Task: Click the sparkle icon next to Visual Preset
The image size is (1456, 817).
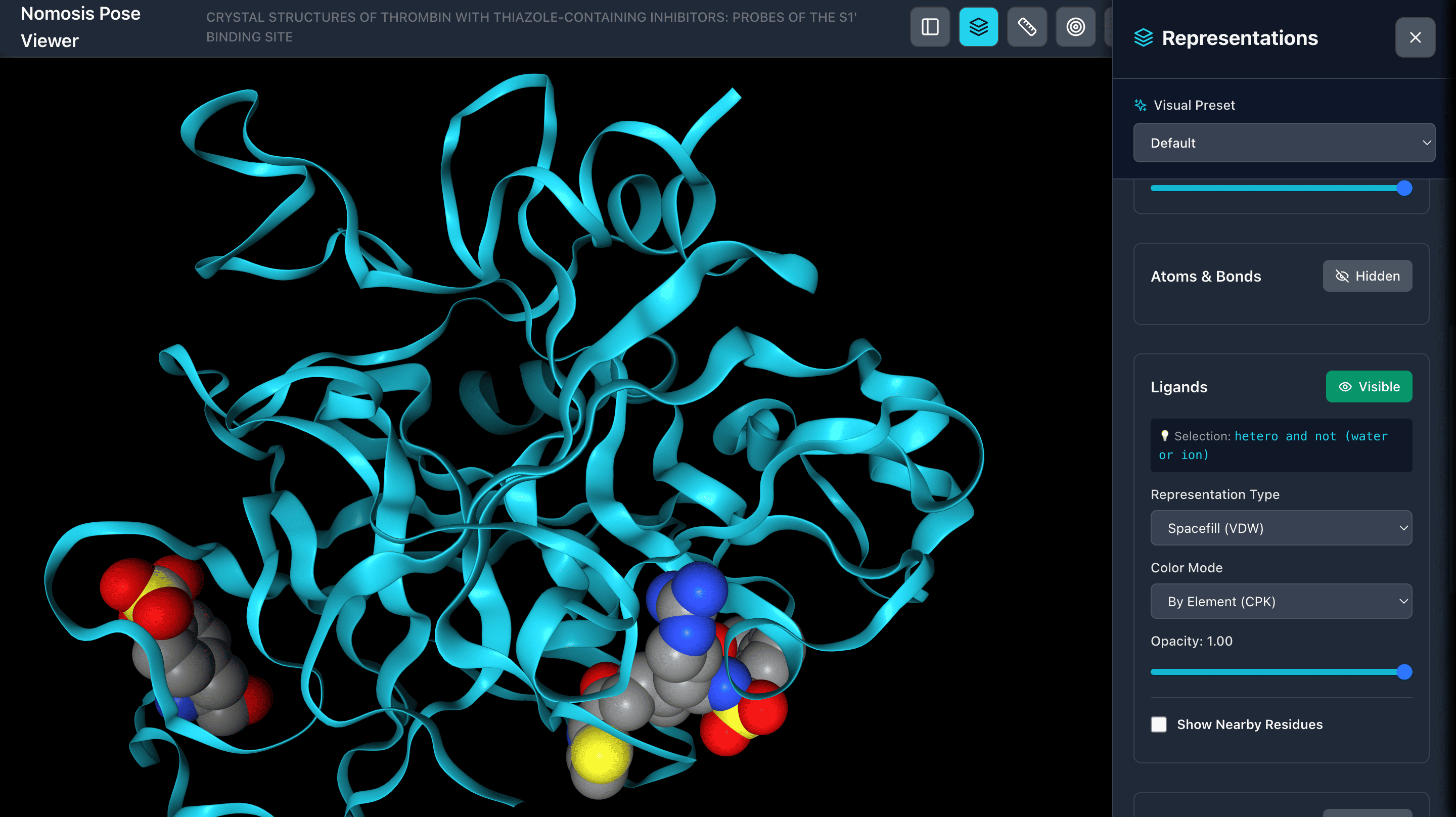Action: click(x=1140, y=105)
